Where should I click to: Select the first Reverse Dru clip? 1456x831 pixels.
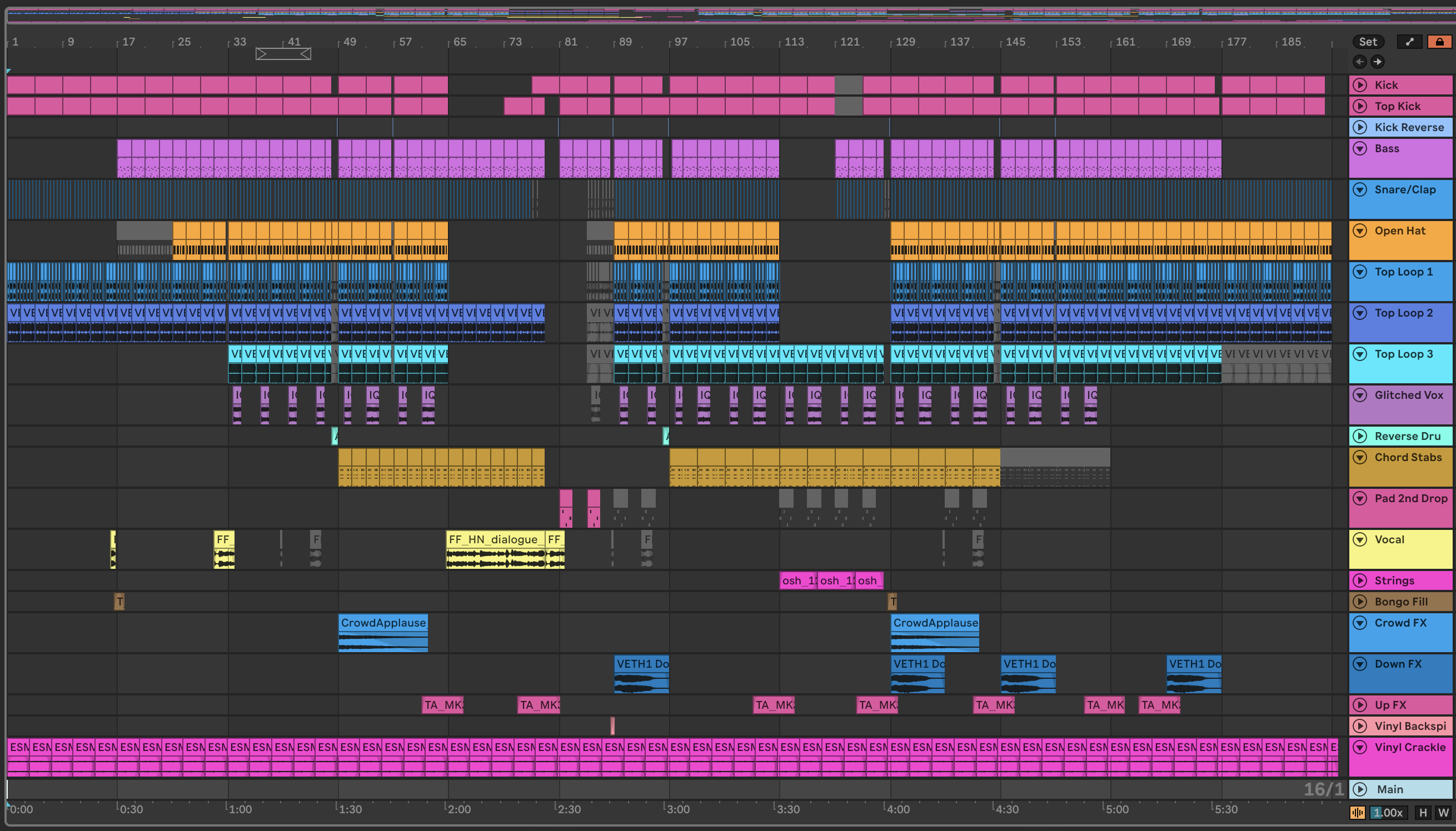[335, 436]
